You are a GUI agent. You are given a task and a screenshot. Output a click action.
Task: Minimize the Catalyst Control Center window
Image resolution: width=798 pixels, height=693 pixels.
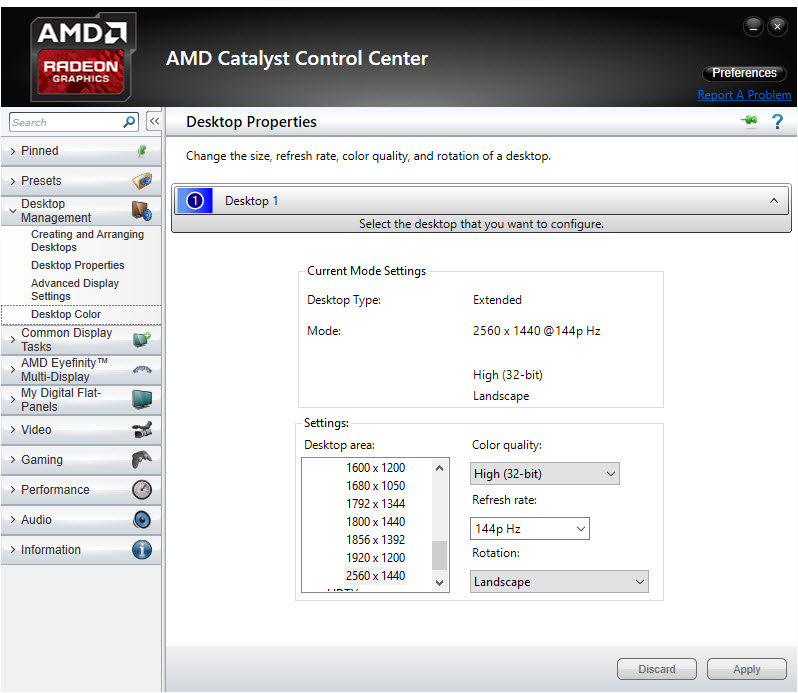point(753,26)
